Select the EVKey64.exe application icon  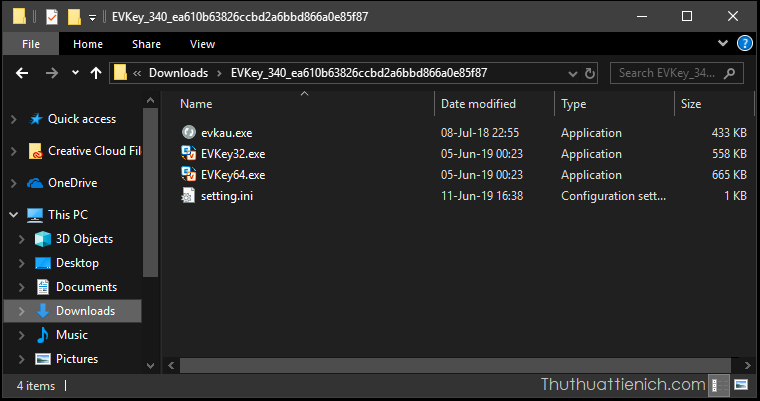(189, 175)
